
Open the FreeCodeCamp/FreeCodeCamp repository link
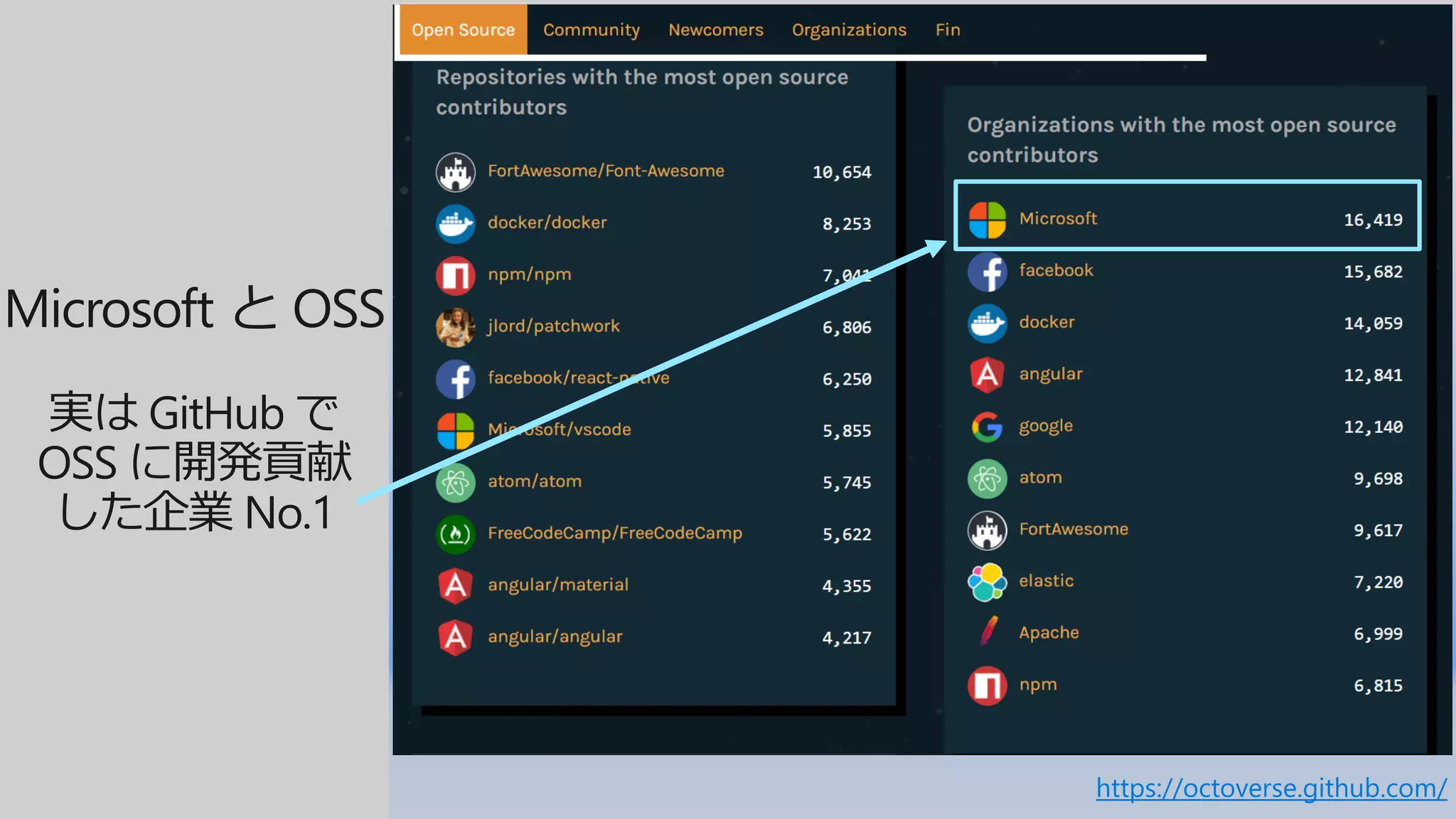[614, 533]
